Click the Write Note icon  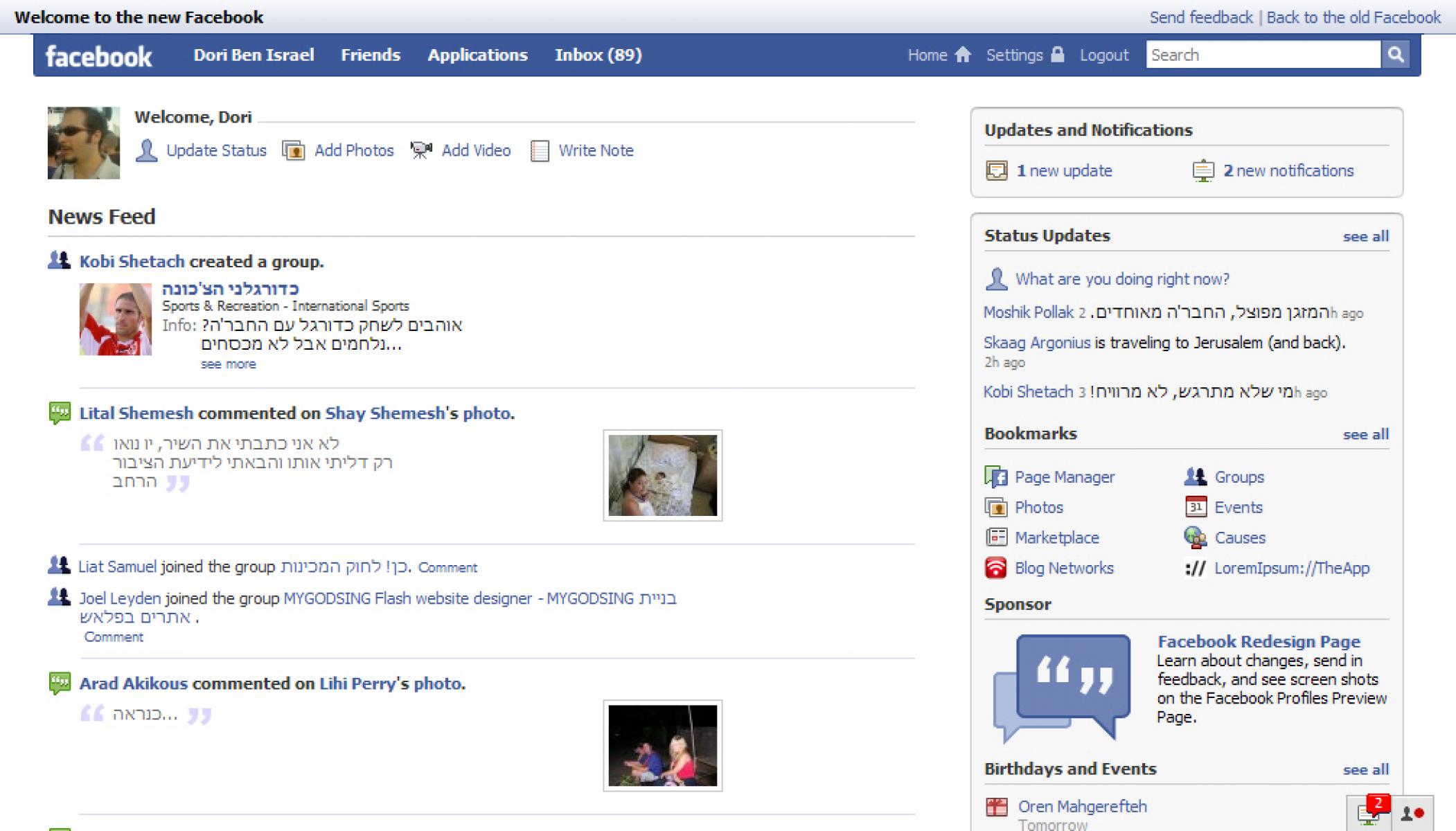point(540,150)
